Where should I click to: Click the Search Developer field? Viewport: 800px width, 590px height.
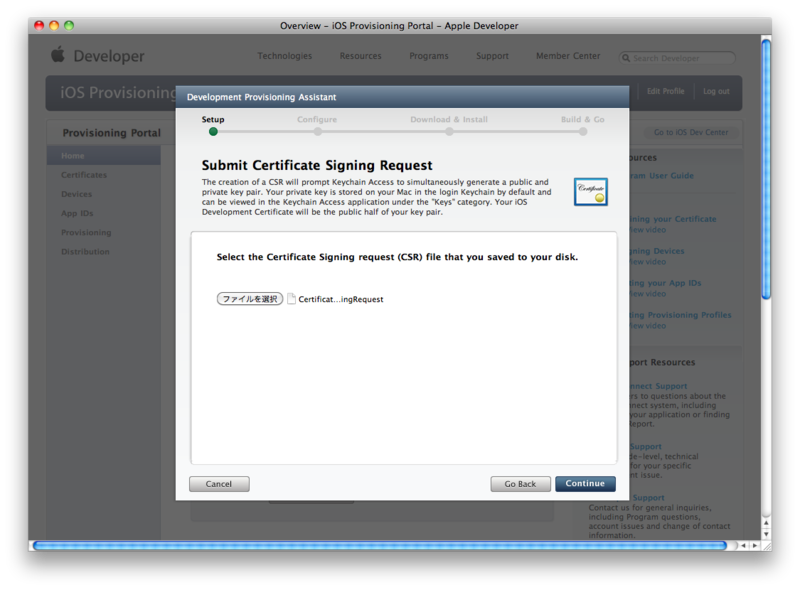click(677, 58)
